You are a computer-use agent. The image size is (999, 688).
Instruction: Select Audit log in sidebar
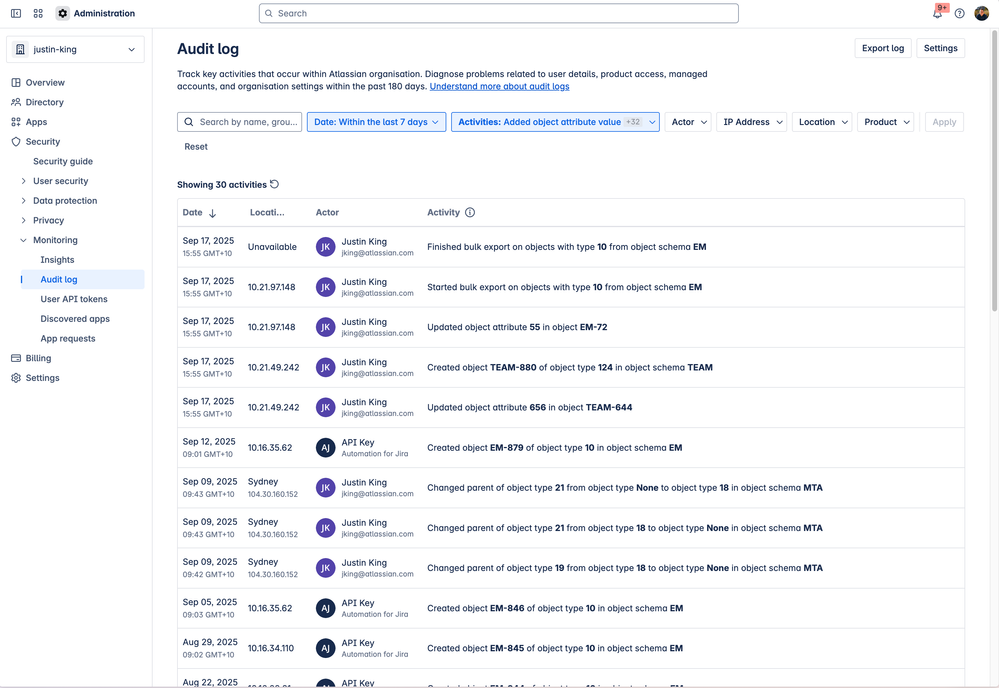83,279
